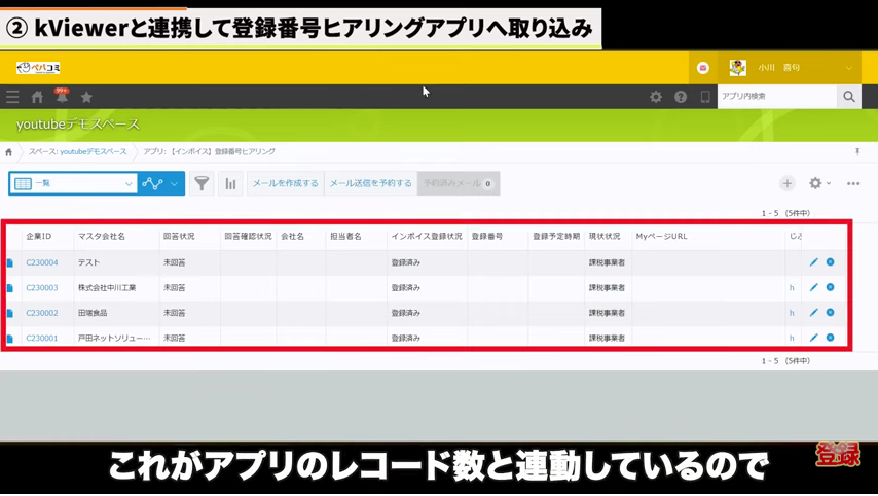Expand the app settings gear arrow
The height and width of the screenshot is (496, 878).
click(829, 183)
